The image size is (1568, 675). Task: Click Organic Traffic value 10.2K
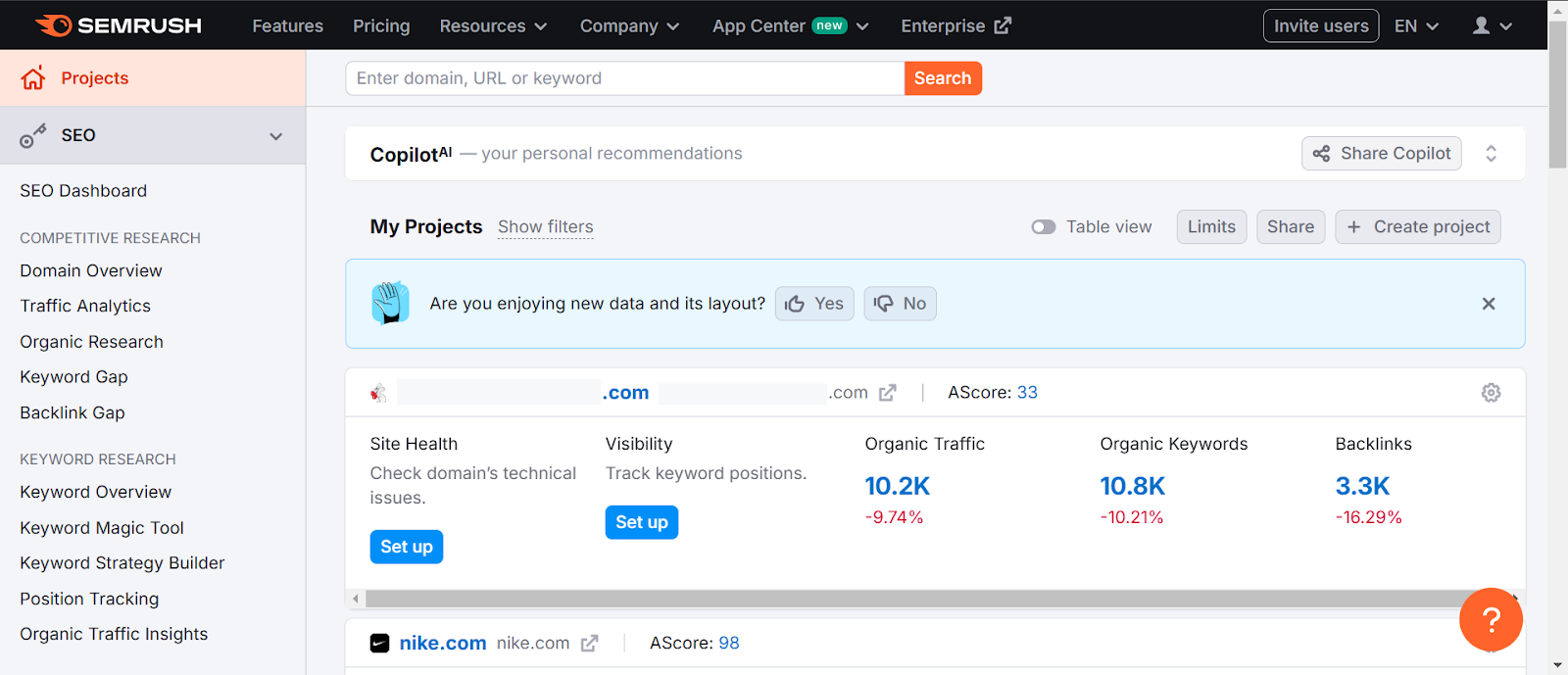(897, 486)
